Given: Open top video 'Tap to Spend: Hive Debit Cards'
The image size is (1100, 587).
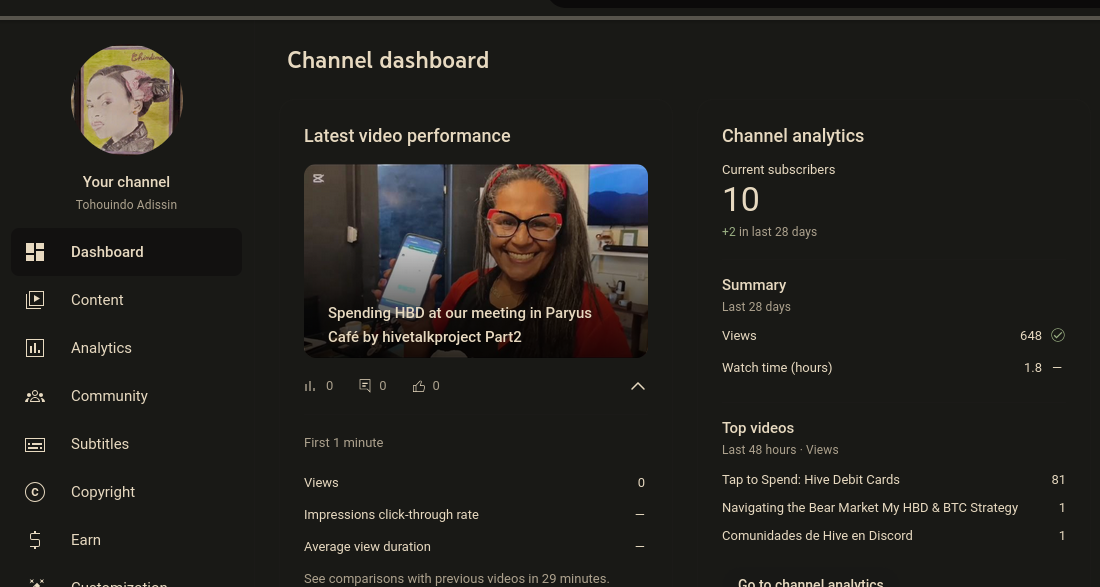Looking at the screenshot, I should (x=810, y=480).
